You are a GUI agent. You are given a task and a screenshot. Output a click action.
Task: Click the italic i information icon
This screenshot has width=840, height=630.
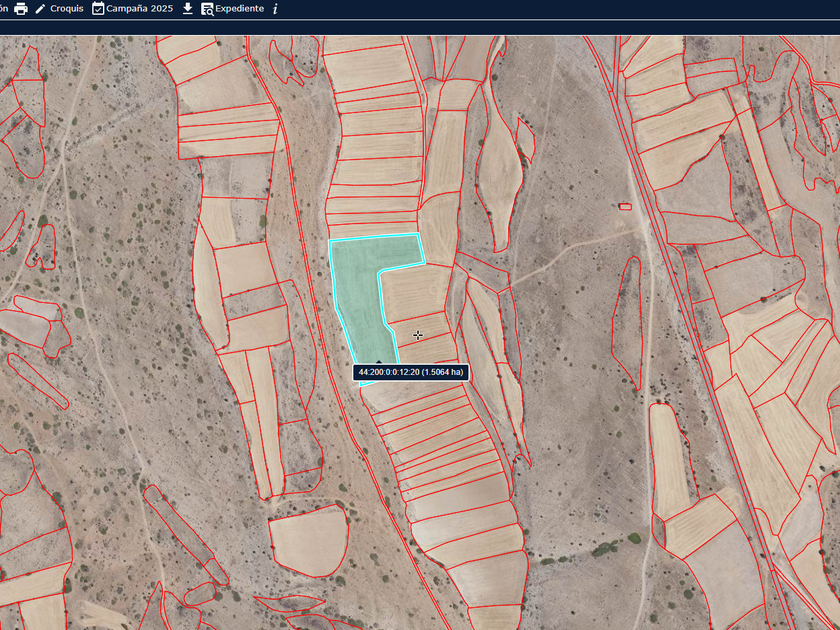coord(275,9)
